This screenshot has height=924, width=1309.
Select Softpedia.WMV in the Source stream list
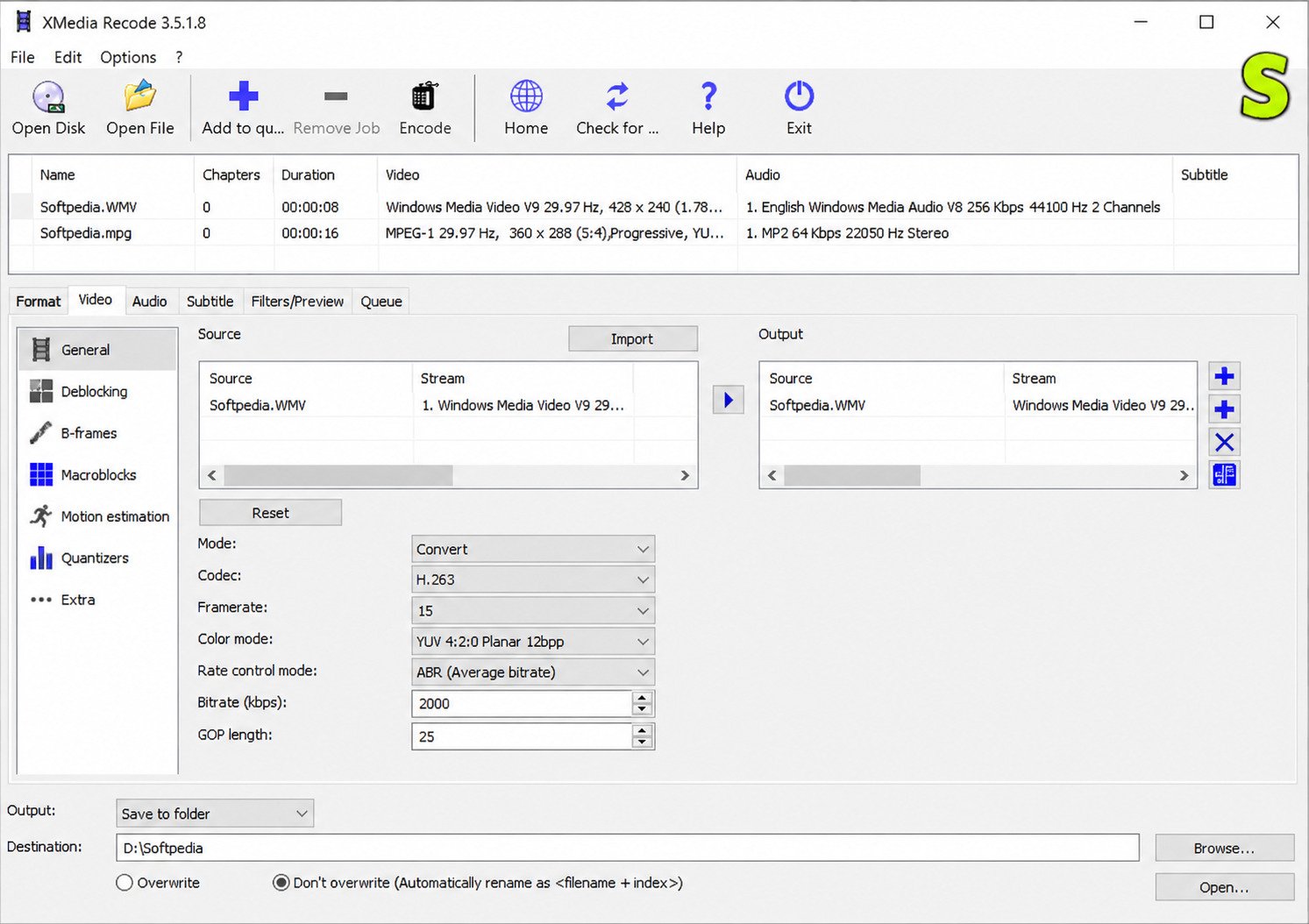448,405
